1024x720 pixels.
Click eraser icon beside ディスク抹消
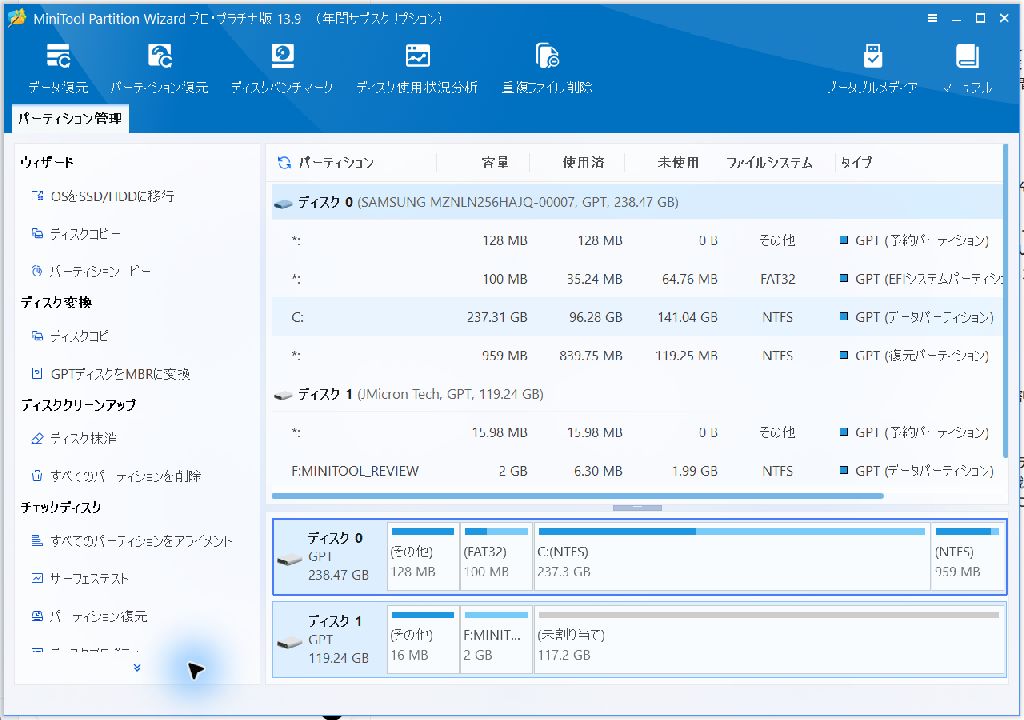tap(38, 438)
